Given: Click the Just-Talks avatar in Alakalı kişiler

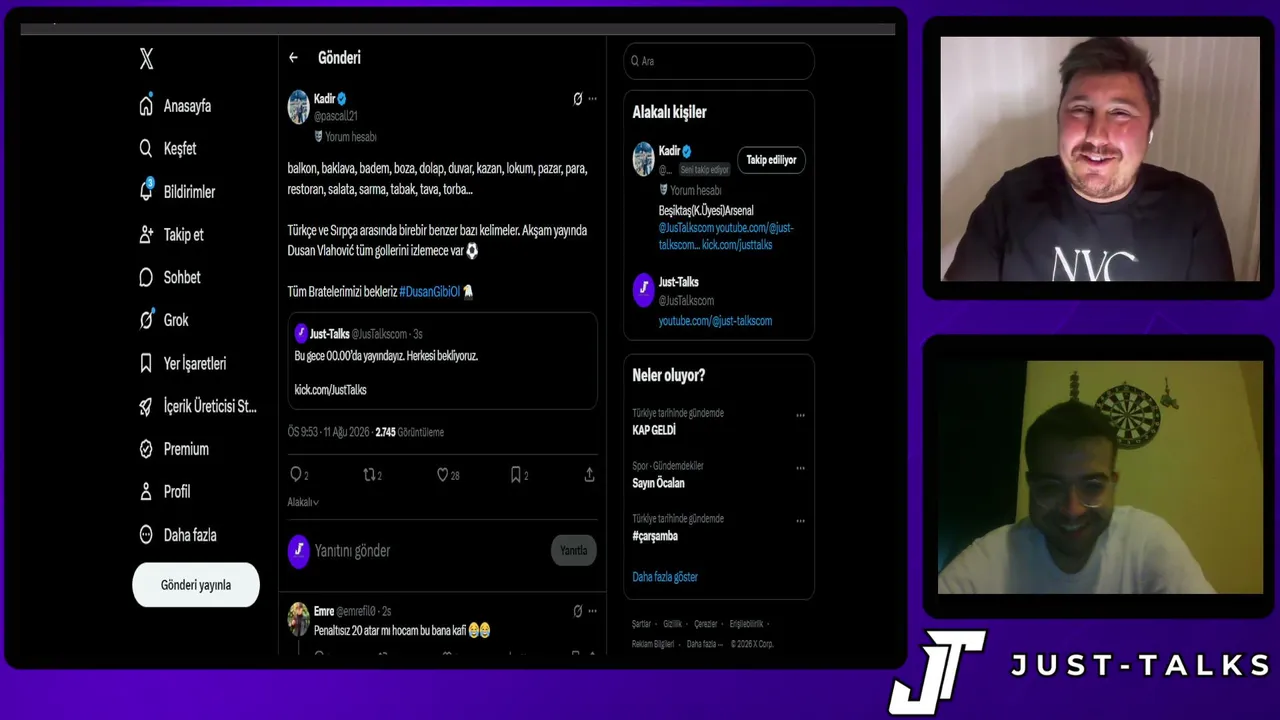Looking at the screenshot, I should 643,290.
